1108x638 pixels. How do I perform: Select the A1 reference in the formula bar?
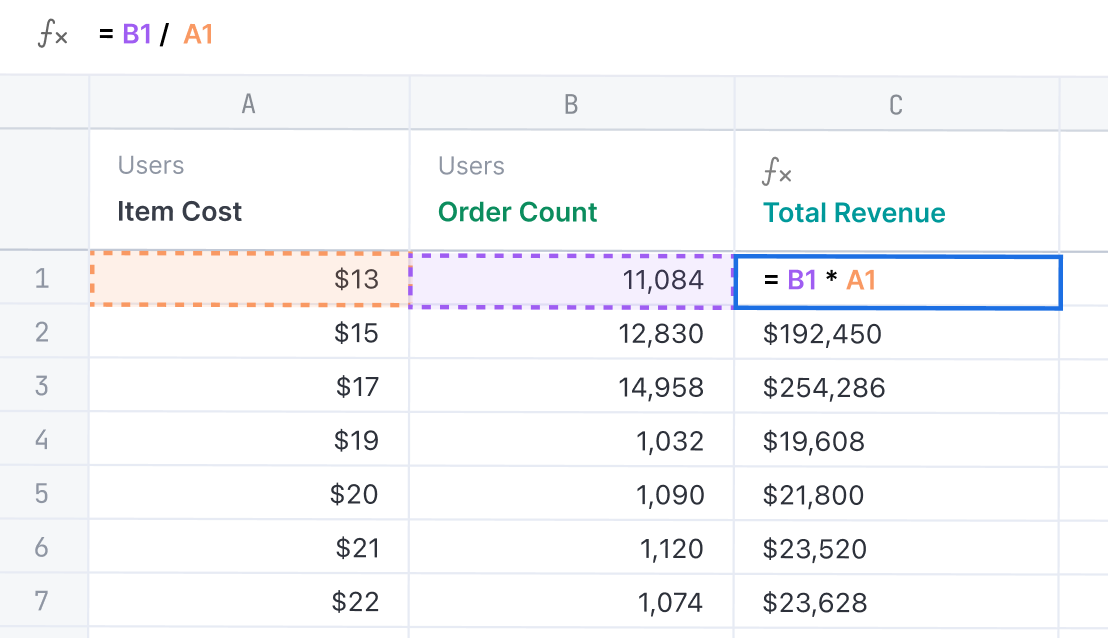(x=198, y=34)
